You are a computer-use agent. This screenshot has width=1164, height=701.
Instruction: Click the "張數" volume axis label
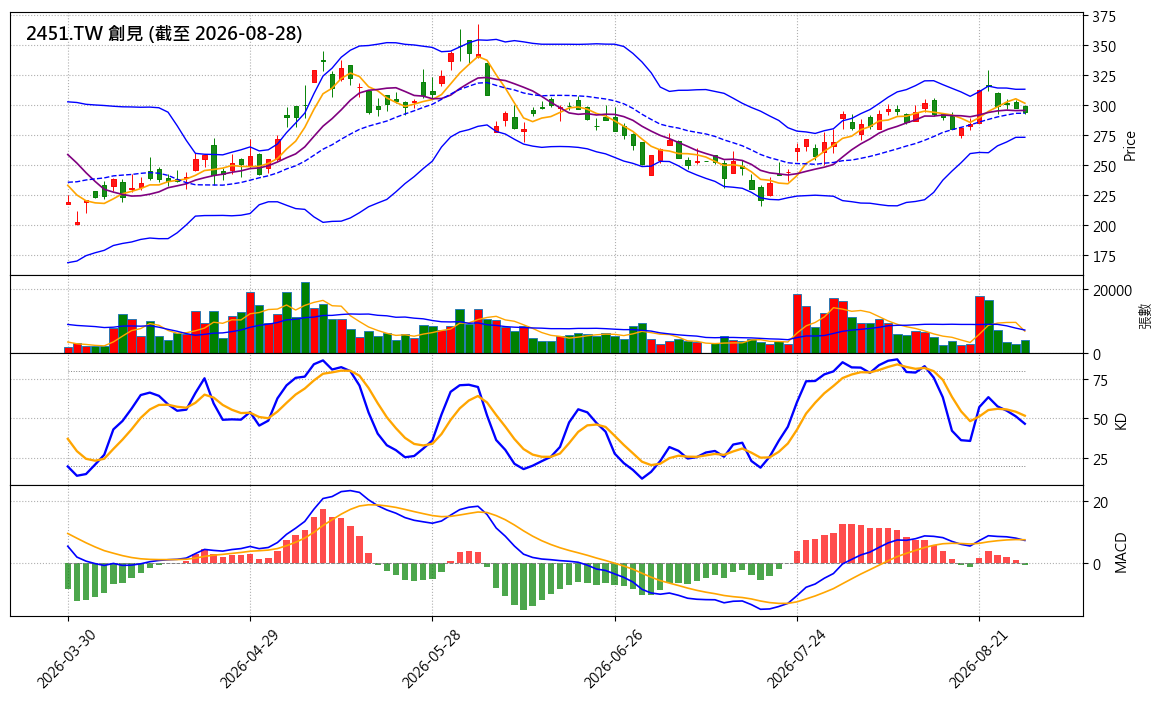pos(1144,316)
